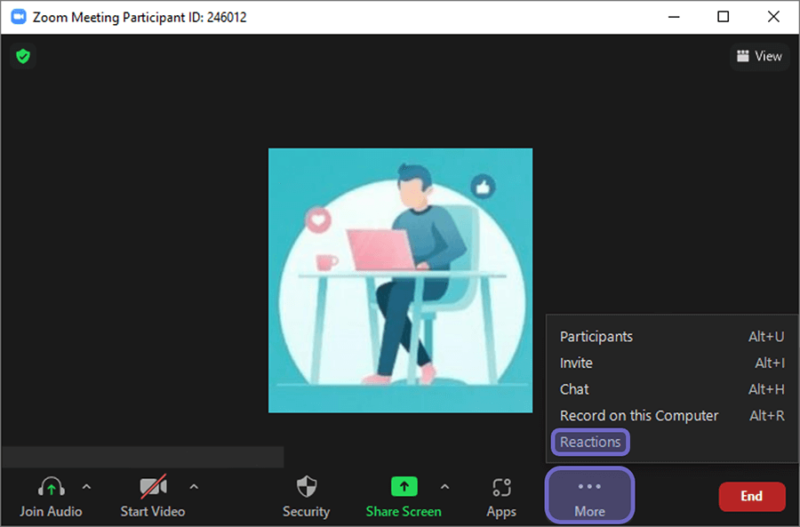Click the green encryption shield icon
The image size is (800, 527).
point(23,56)
